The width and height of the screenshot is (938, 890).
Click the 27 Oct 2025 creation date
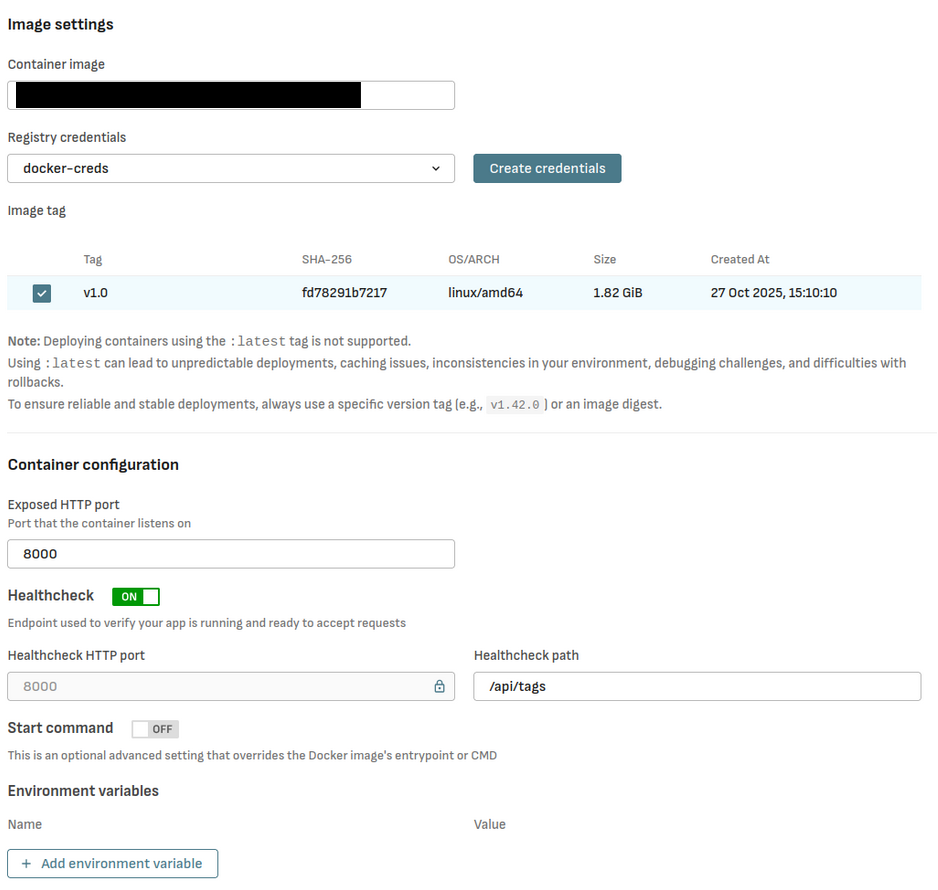[x=773, y=293]
